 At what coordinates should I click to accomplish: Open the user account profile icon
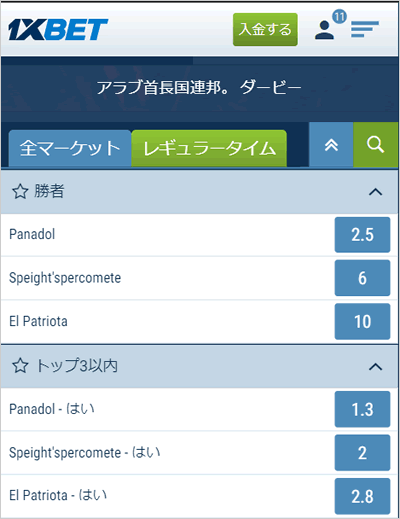coord(324,30)
